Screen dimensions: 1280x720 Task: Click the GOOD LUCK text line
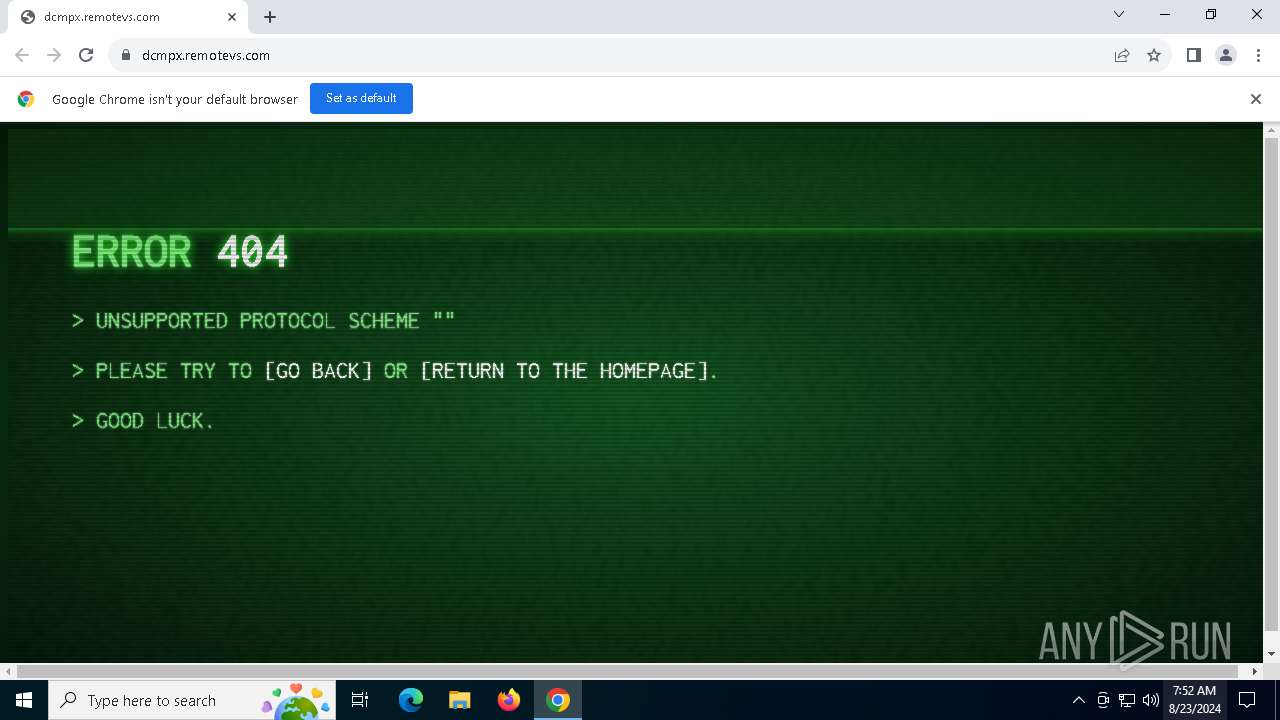click(x=143, y=421)
